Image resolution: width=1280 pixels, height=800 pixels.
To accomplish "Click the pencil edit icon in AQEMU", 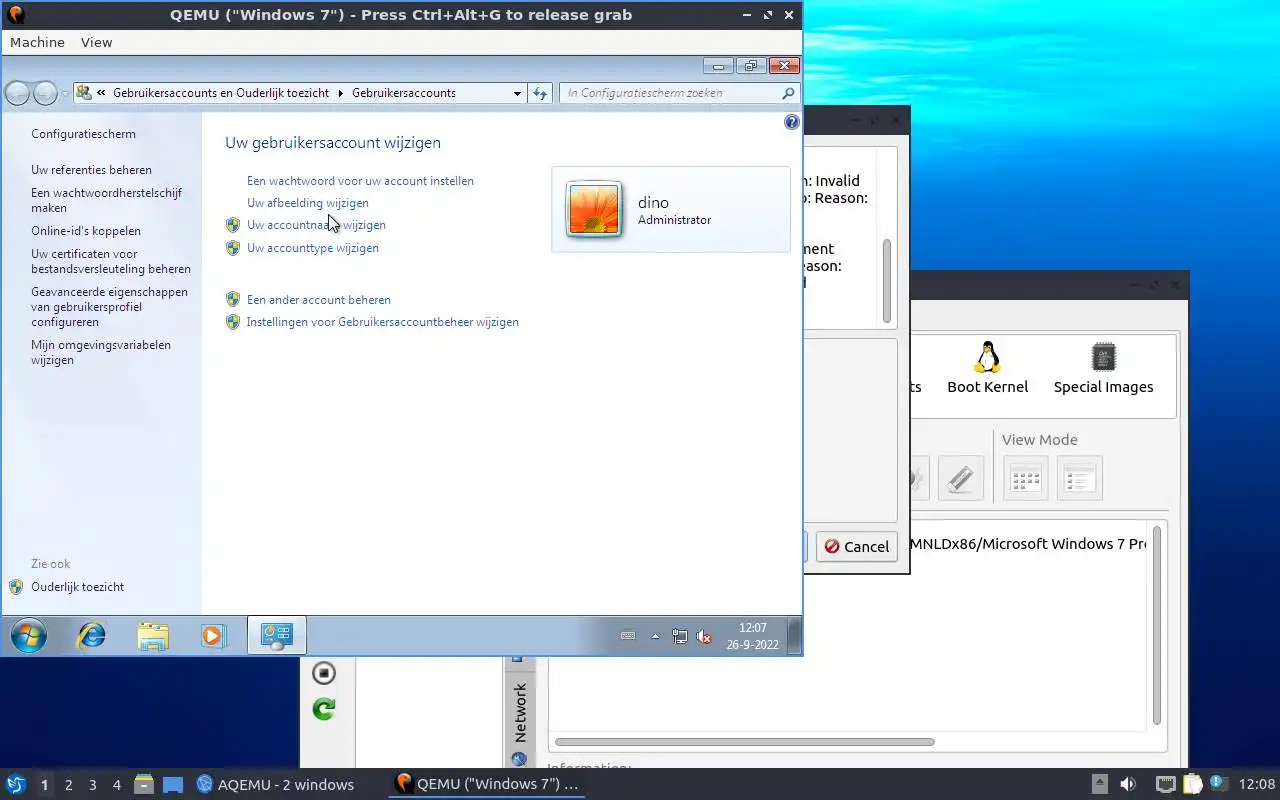I will tap(960, 479).
